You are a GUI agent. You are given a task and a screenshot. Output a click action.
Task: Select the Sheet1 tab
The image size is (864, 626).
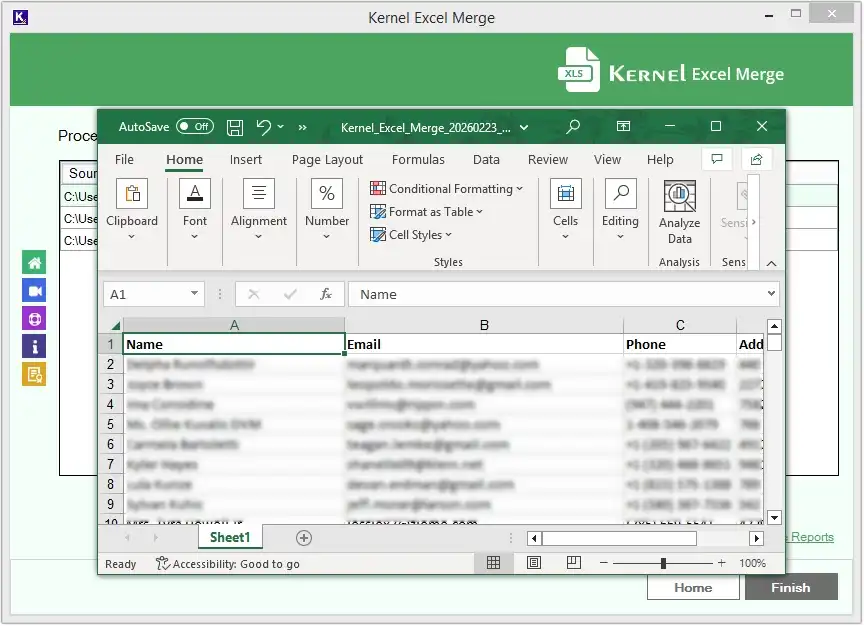point(230,537)
